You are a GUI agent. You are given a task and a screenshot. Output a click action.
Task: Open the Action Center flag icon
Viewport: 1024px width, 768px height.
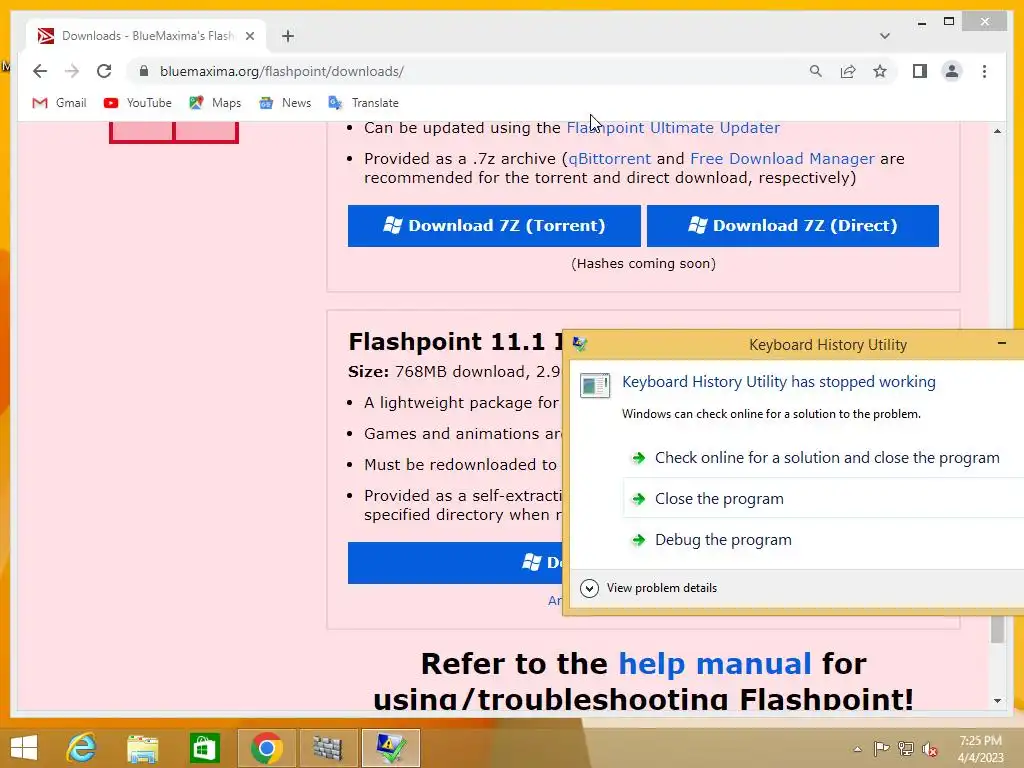[x=881, y=748]
